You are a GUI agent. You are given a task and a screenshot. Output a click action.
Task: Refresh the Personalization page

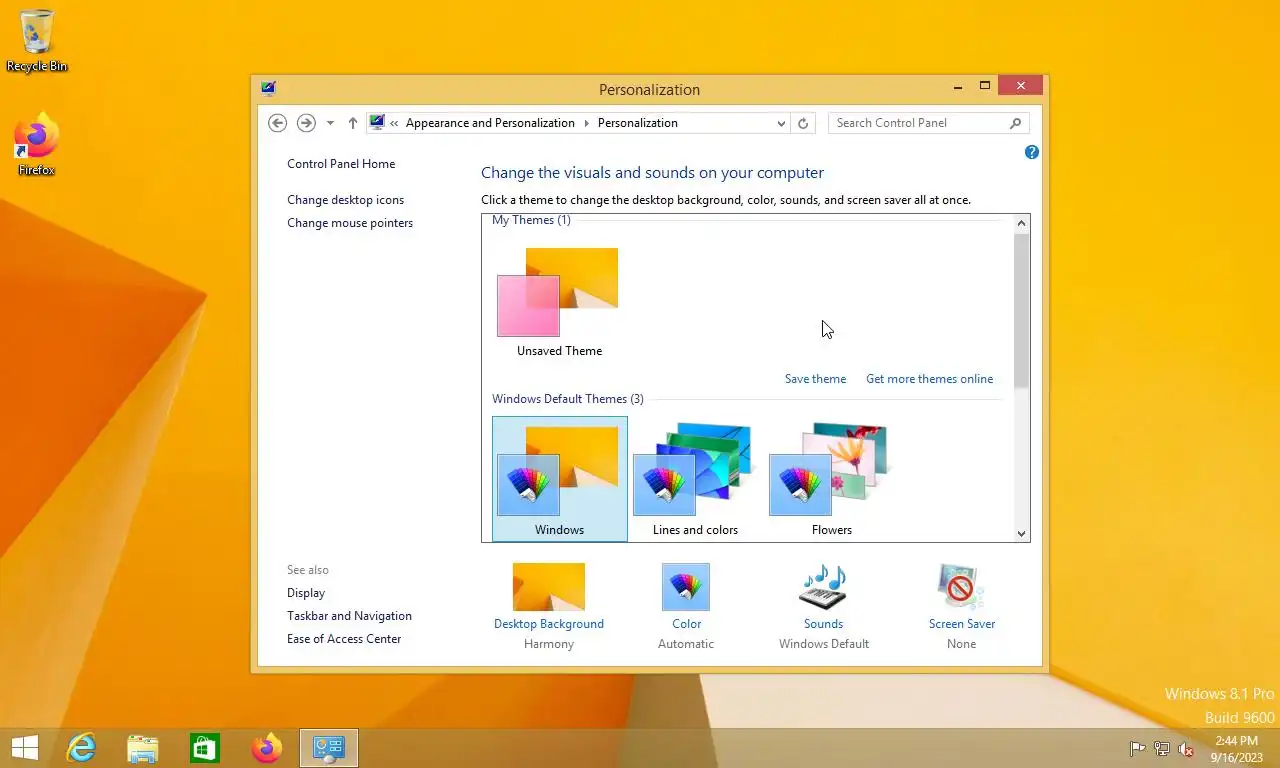pos(803,123)
